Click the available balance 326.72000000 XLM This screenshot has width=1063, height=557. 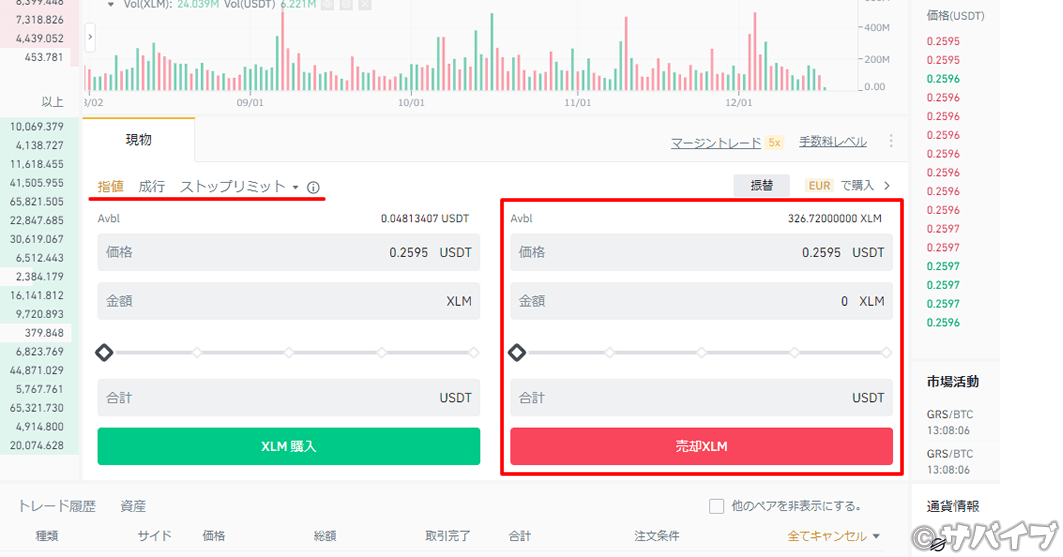(835, 219)
